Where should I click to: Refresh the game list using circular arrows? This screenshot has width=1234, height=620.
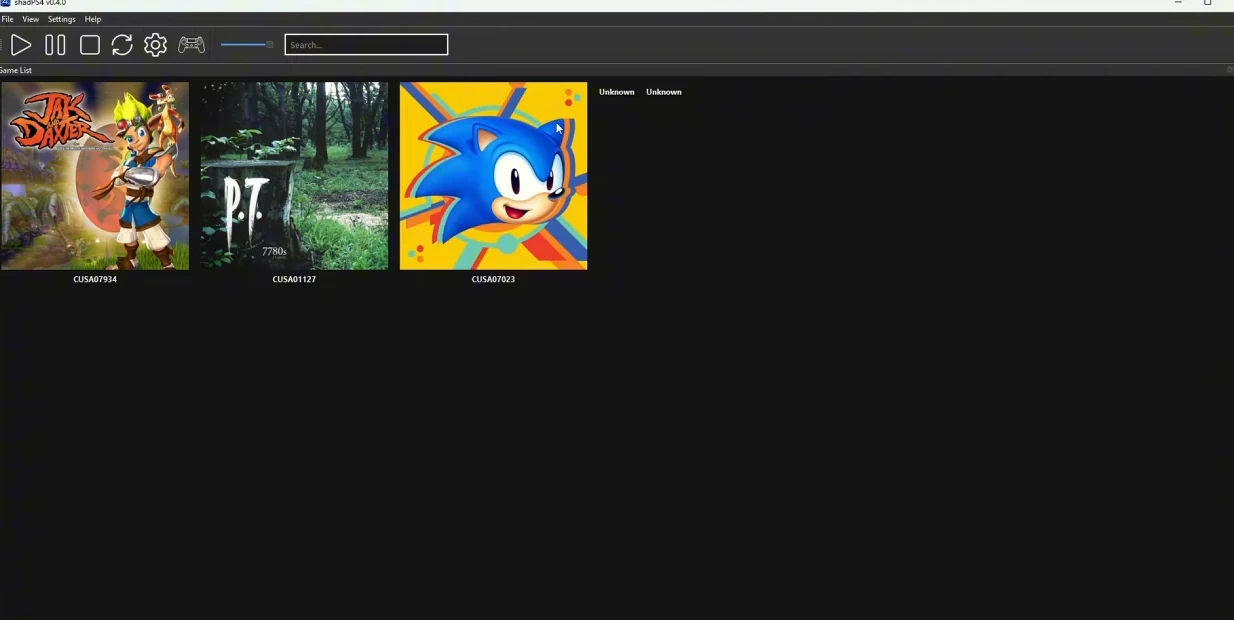tap(122, 45)
